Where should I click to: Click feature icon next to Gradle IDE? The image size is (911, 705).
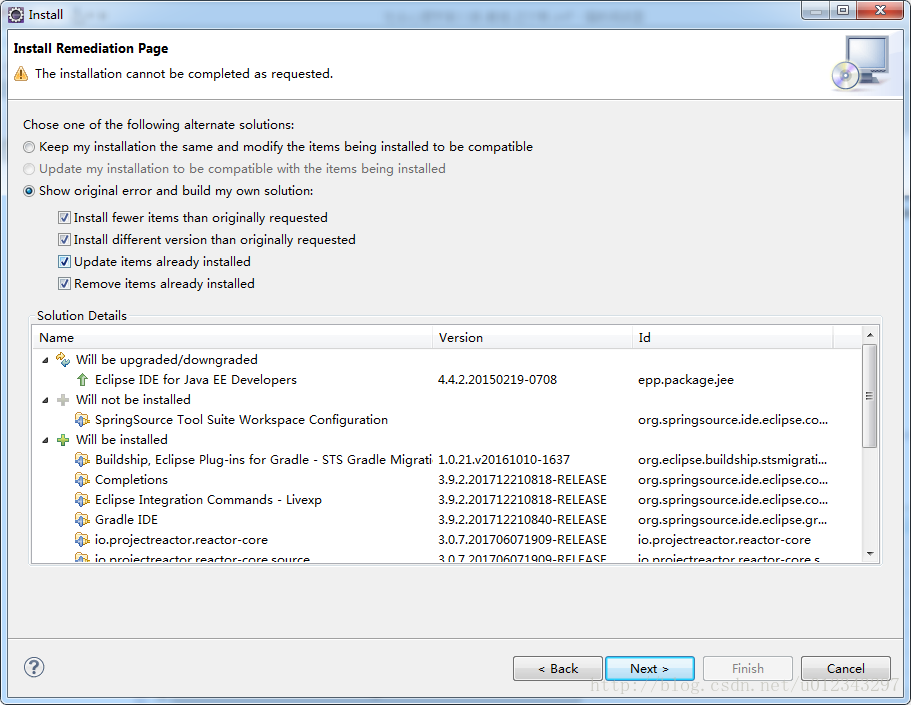pos(82,520)
